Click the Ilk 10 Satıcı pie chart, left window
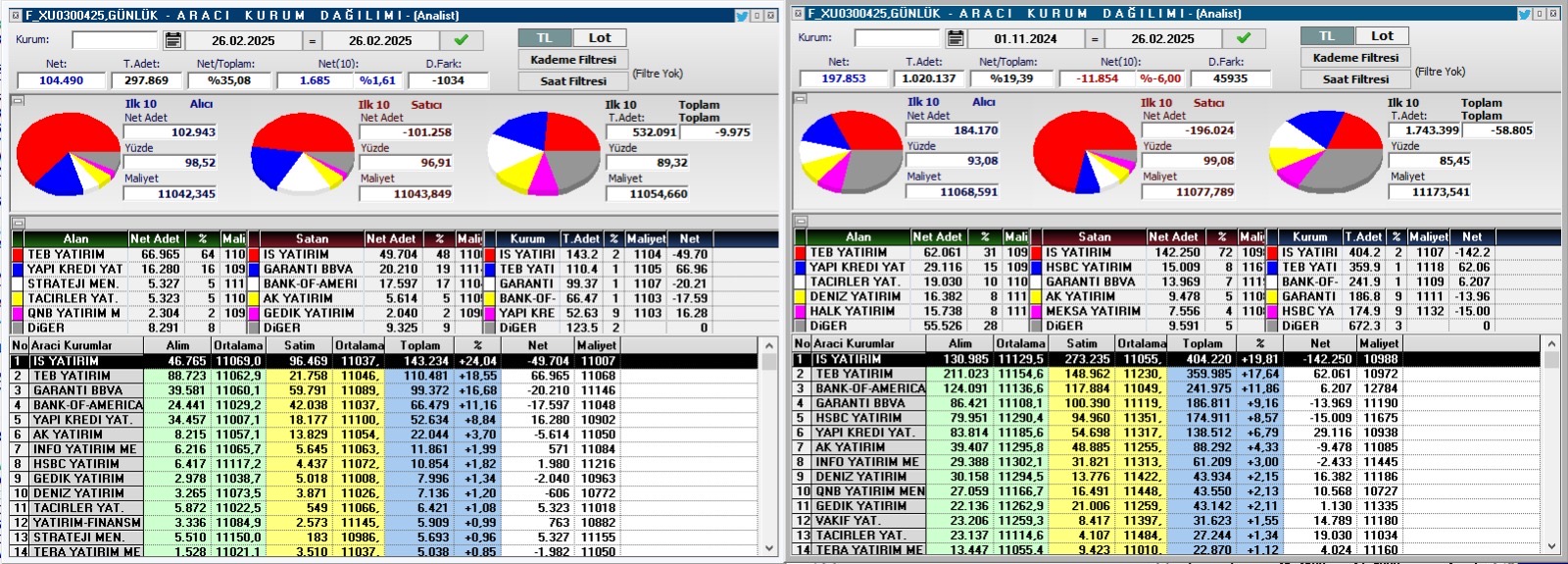This screenshot has width=1568, height=564. [302, 155]
